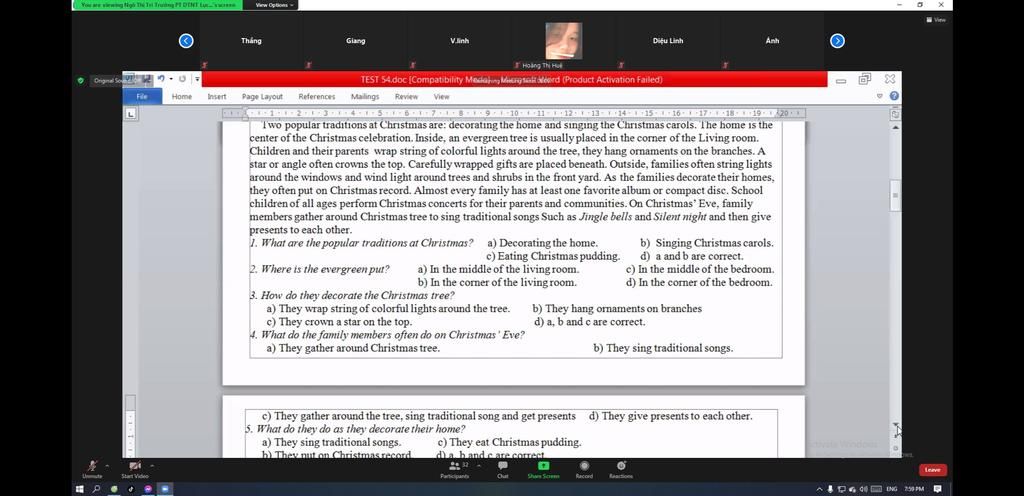Open volume control in system tray
This screenshot has width=1024, height=496.
click(863, 489)
